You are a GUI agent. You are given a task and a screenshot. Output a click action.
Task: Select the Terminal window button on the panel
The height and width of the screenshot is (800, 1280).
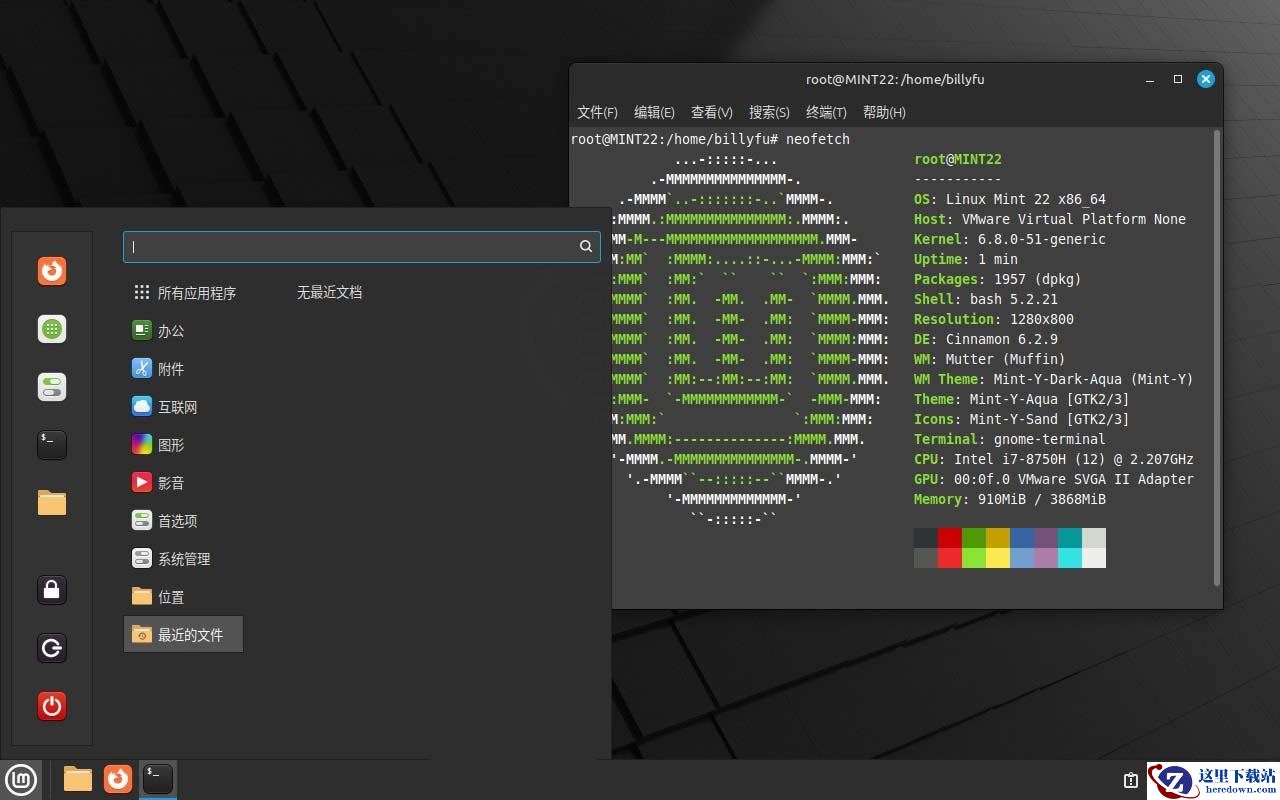click(x=158, y=779)
